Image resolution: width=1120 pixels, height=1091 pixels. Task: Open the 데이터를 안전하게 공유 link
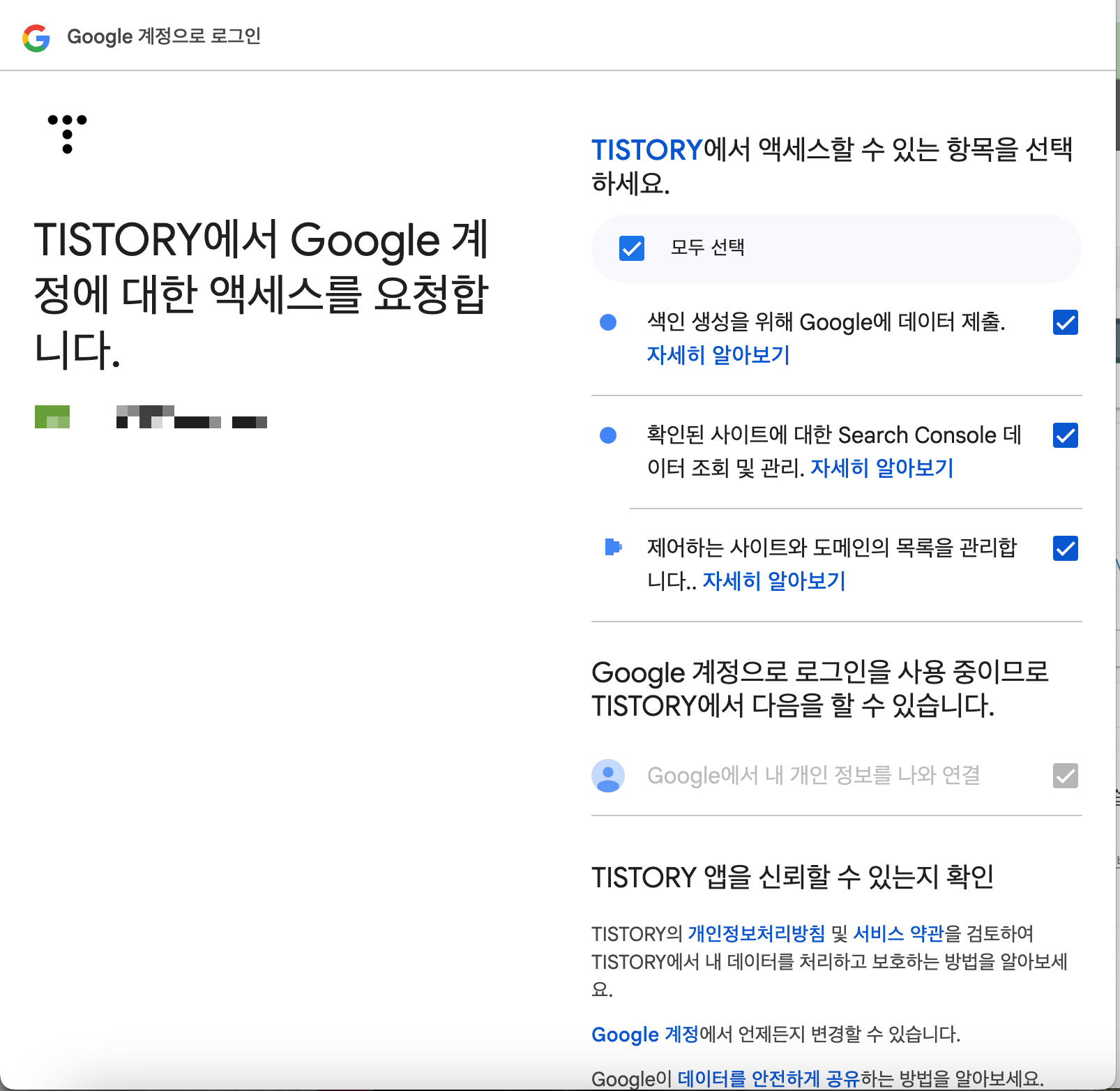tap(769, 1078)
